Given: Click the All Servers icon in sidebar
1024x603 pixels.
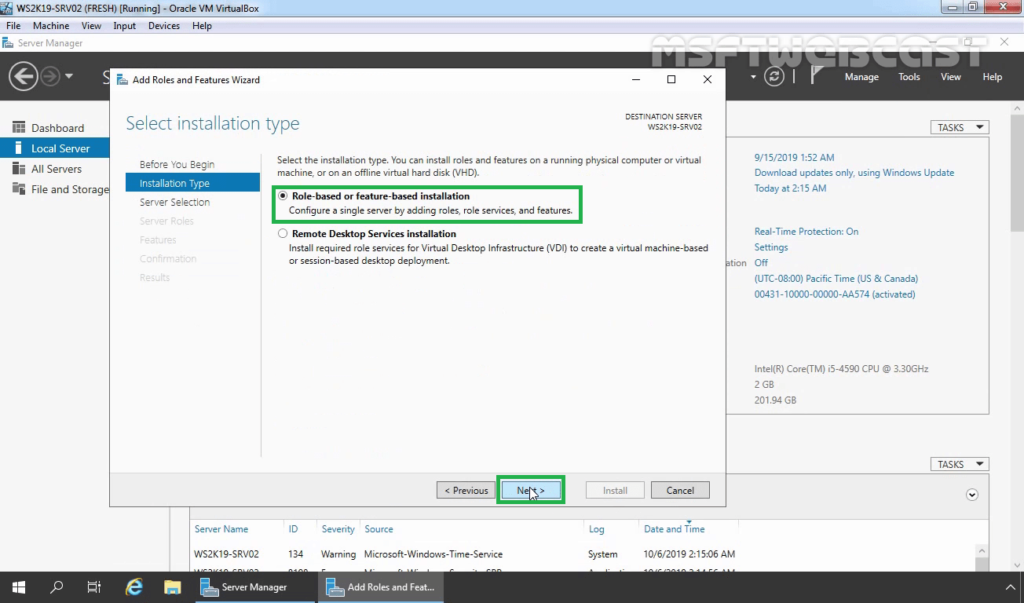Looking at the screenshot, I should (19, 169).
